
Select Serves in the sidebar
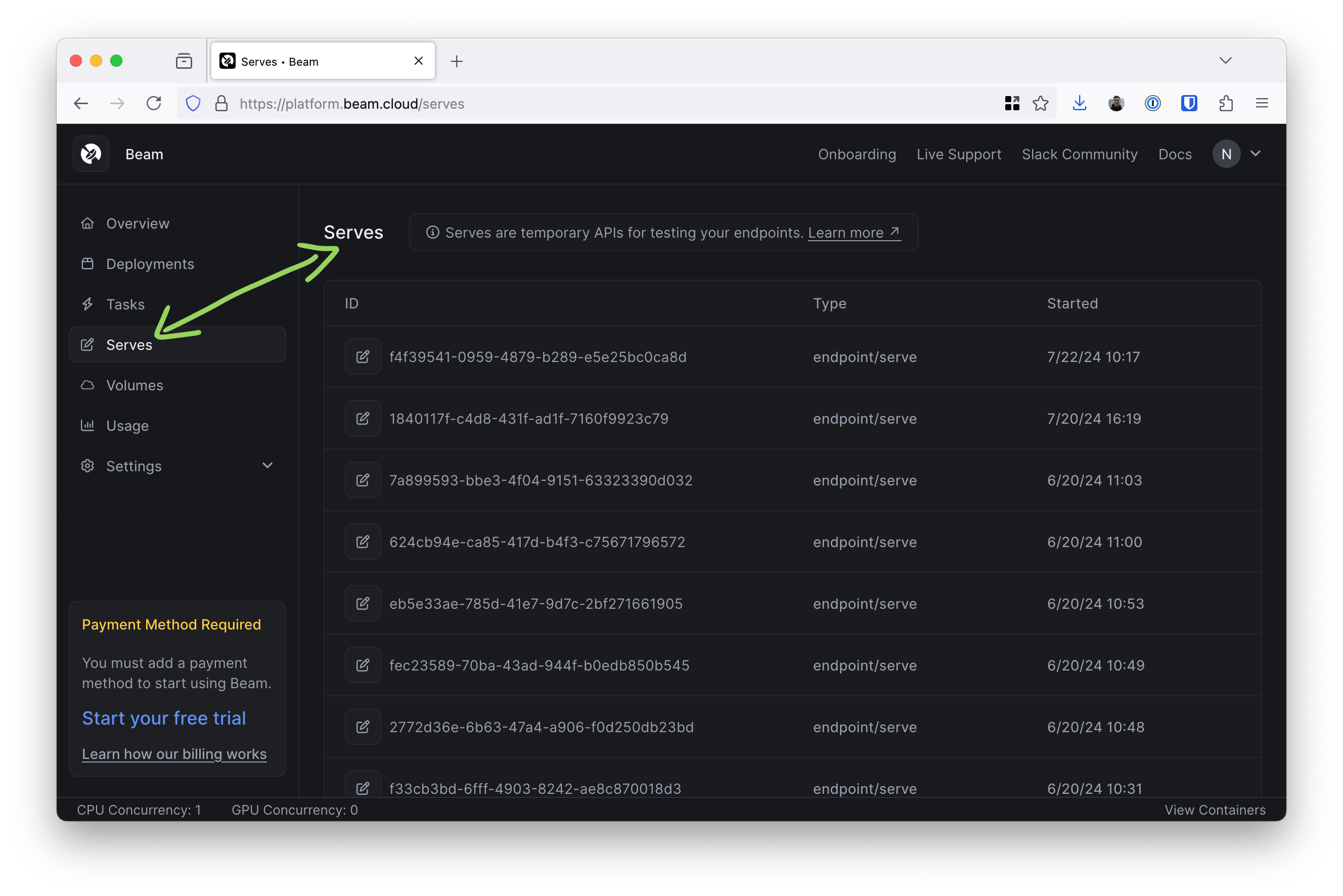point(177,344)
